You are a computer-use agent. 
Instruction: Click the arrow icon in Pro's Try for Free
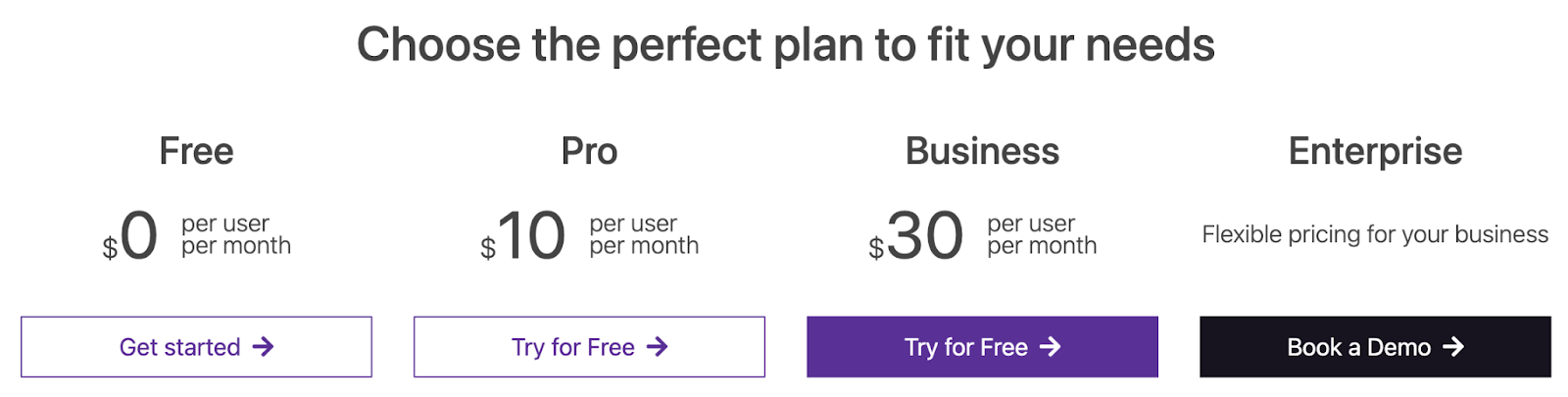pyautogui.click(x=658, y=347)
